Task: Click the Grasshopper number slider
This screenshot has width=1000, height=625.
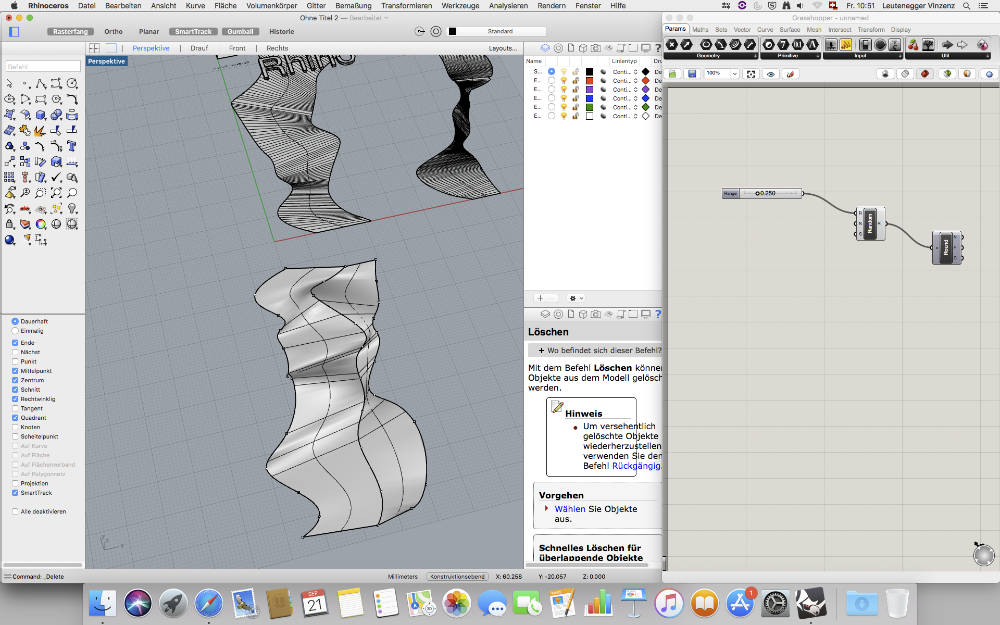Action: pos(762,193)
